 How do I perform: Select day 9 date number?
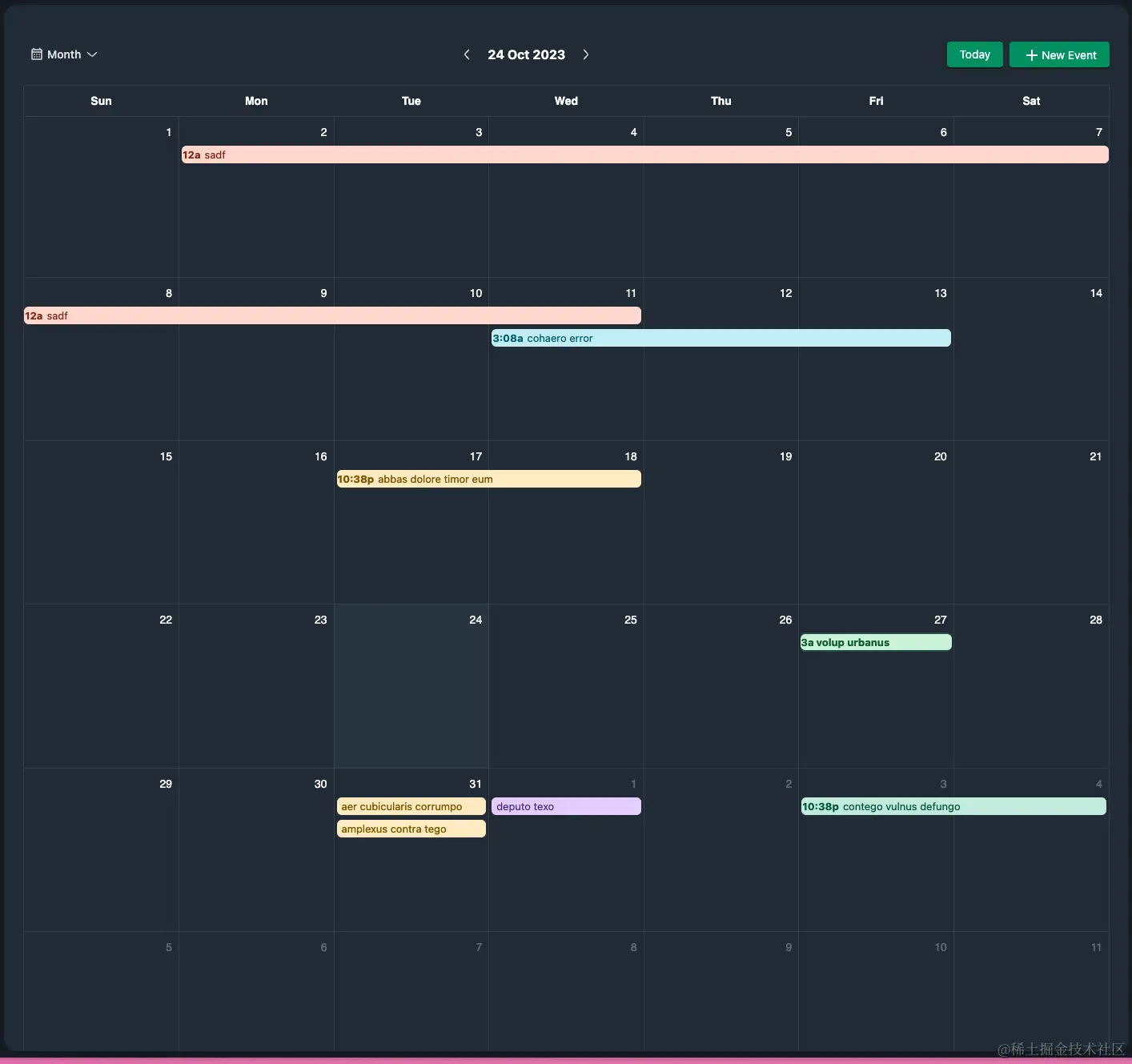(323, 293)
